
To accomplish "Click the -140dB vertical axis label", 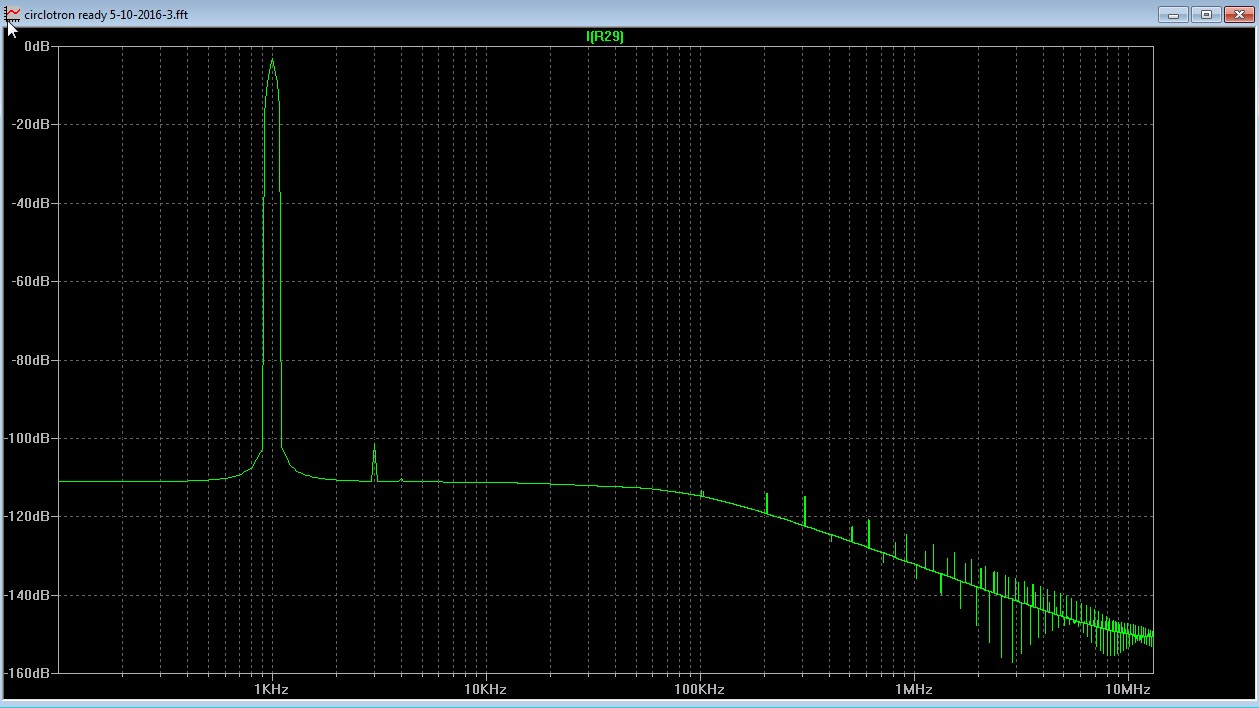I will click(28, 595).
